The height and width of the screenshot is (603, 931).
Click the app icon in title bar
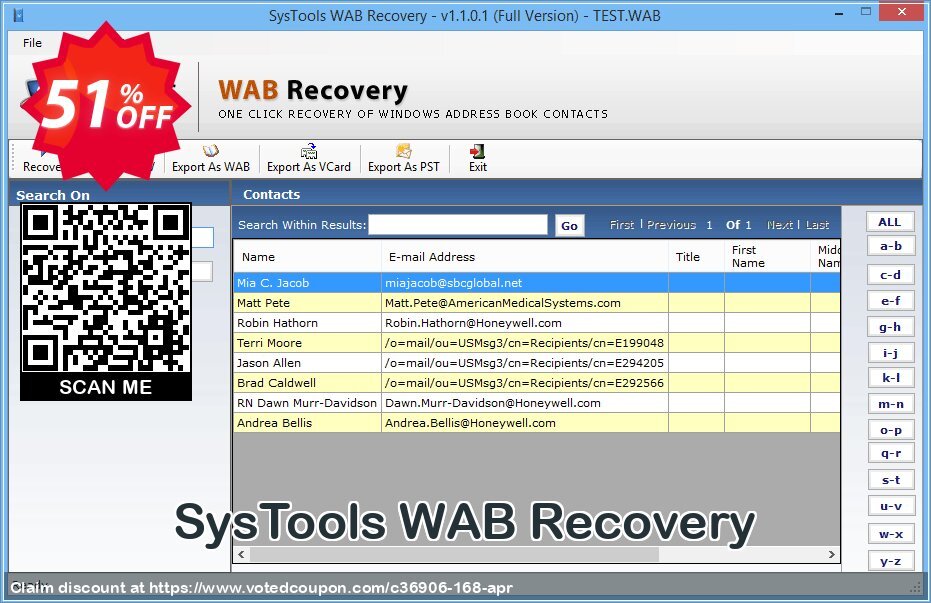[18, 15]
